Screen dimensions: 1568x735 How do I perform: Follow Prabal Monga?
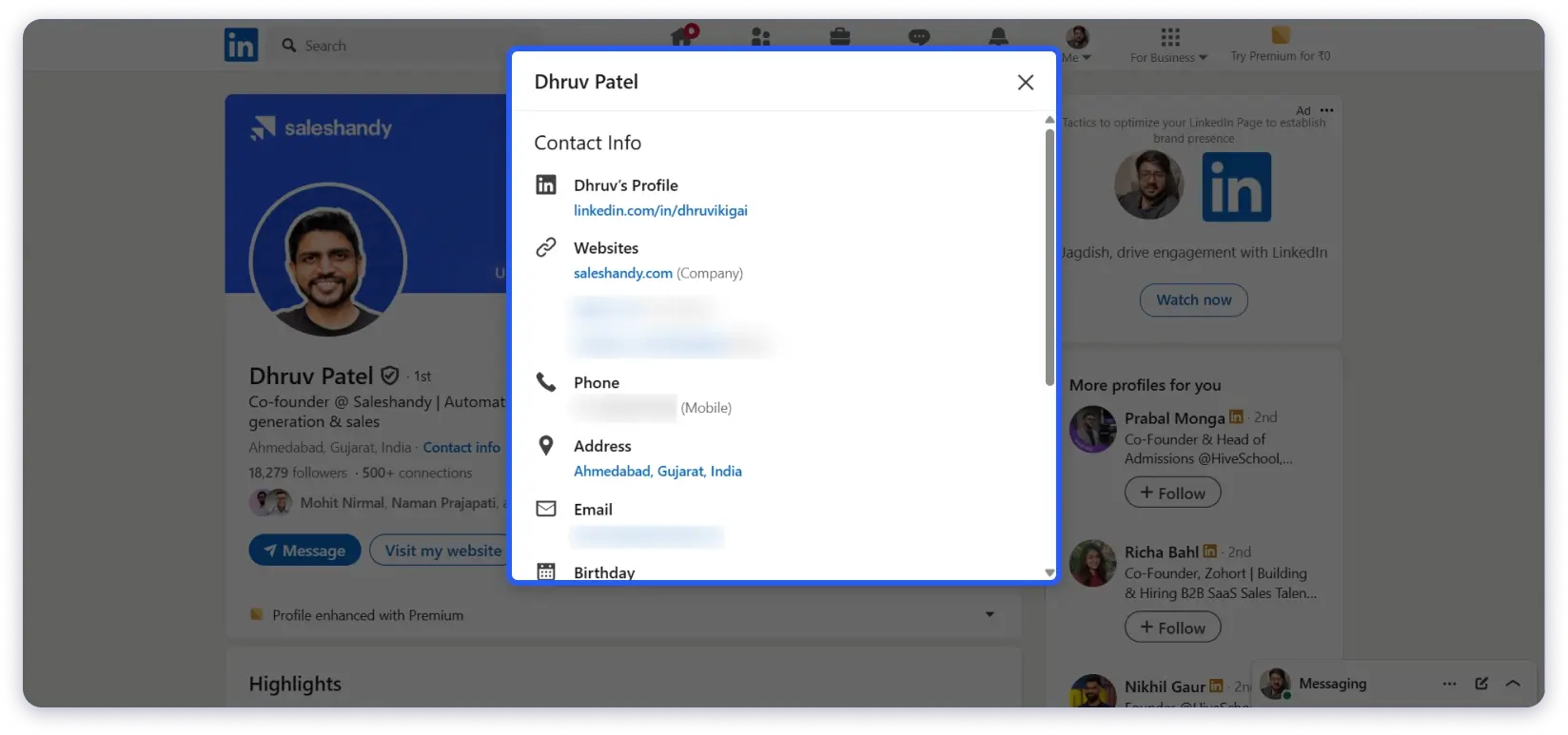(1172, 493)
